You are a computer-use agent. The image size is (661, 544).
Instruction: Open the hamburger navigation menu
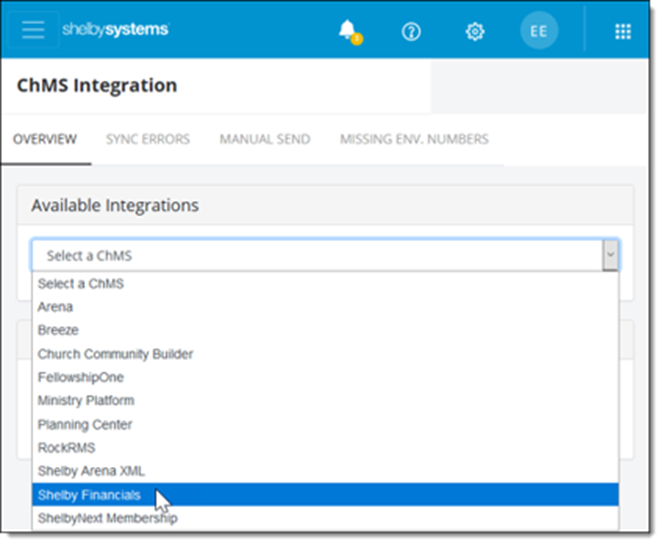pos(33,29)
